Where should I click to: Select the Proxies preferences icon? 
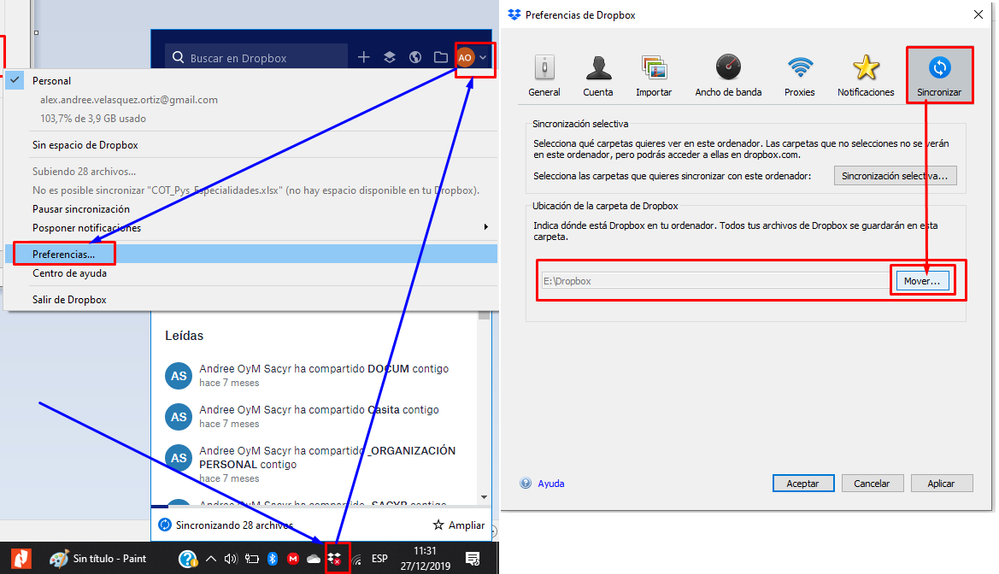point(799,76)
